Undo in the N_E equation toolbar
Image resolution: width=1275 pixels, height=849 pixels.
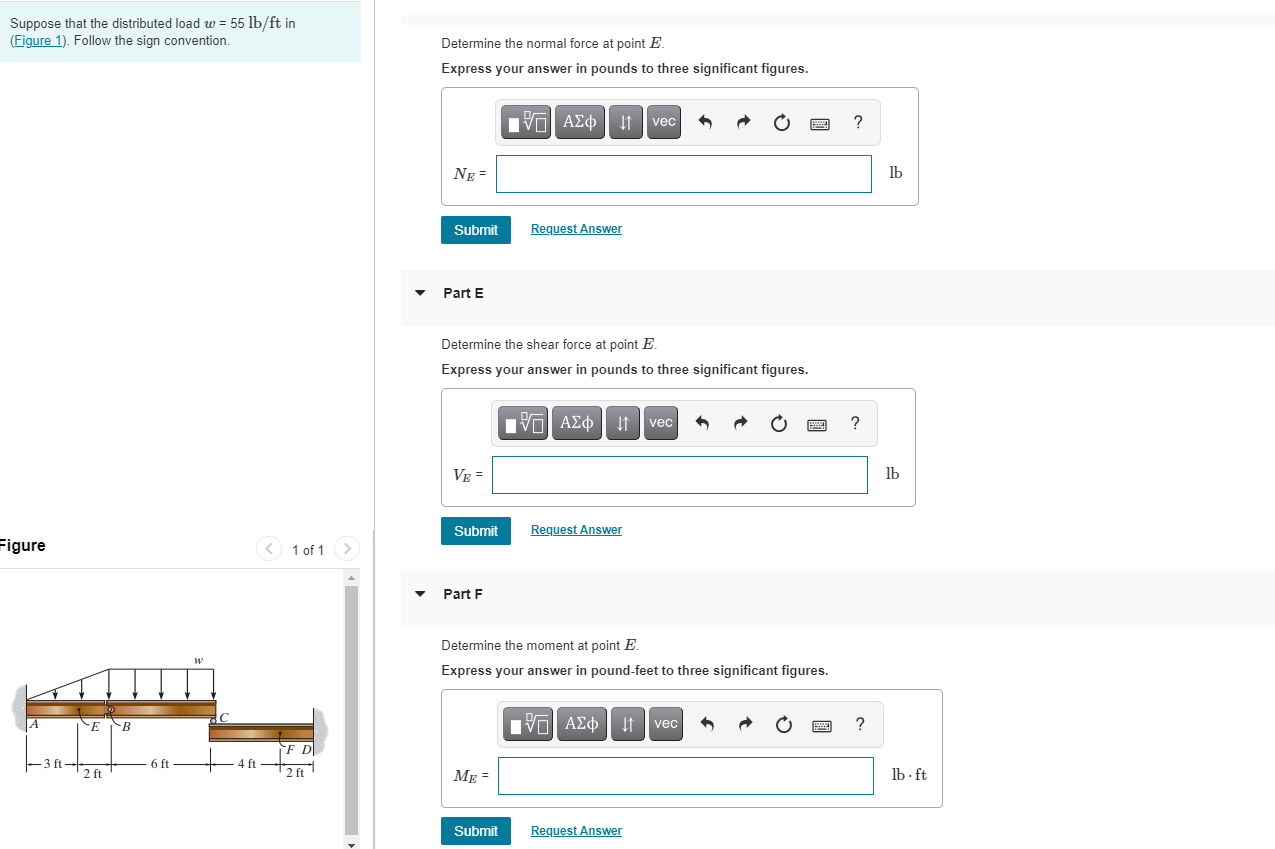click(706, 121)
